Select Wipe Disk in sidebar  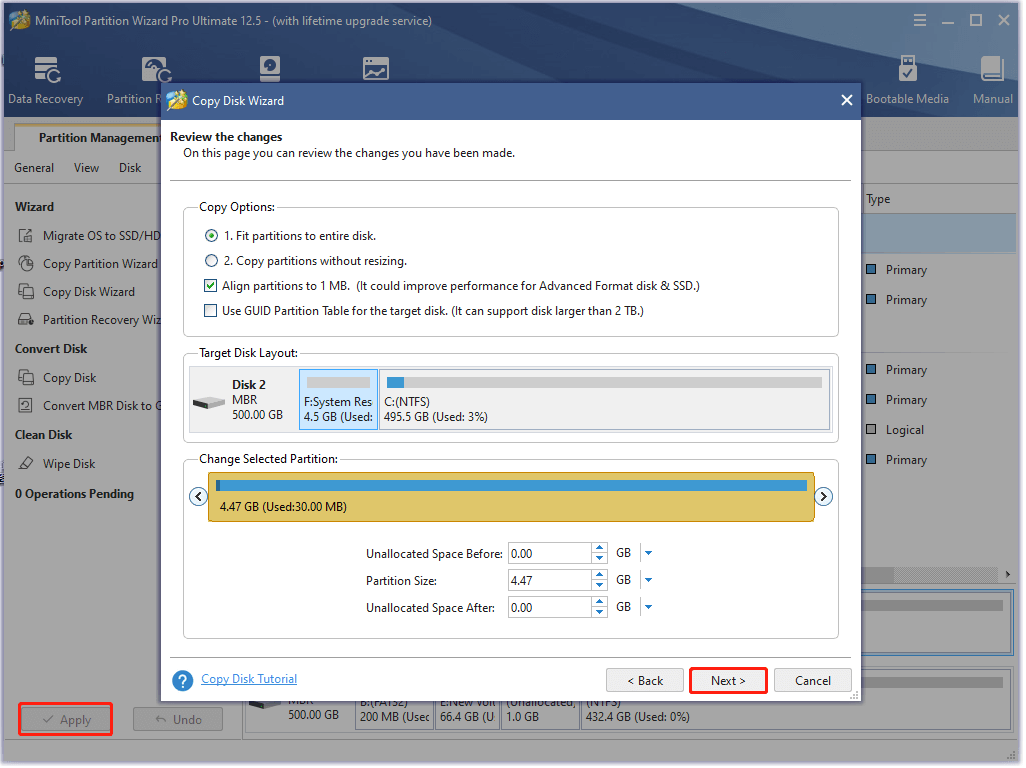[x=69, y=464]
